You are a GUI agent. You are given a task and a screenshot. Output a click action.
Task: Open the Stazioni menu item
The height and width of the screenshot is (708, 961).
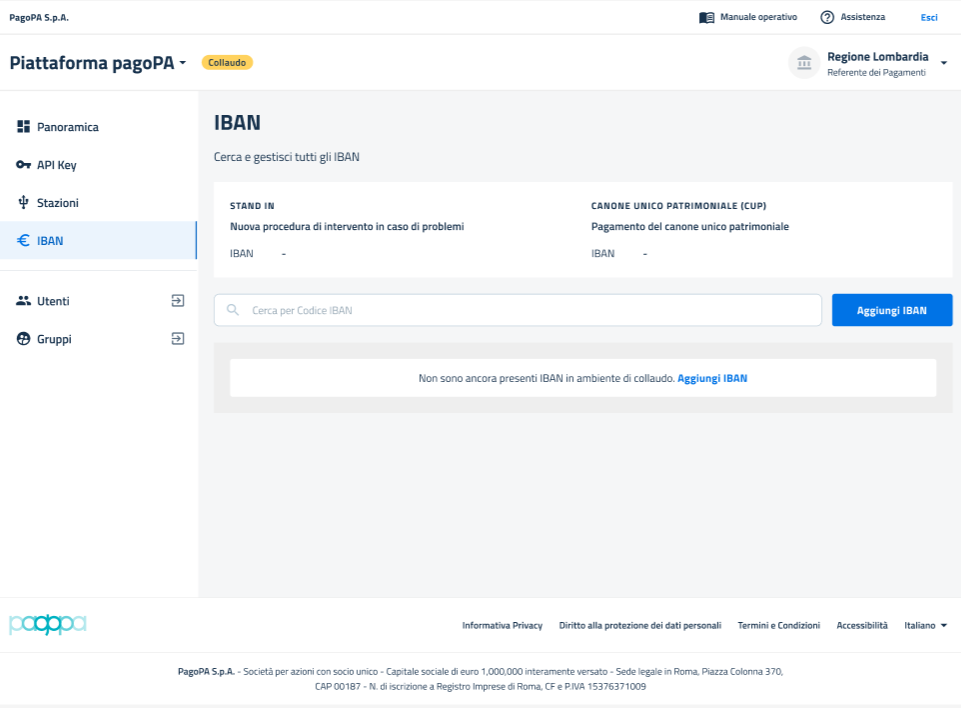click(58, 203)
